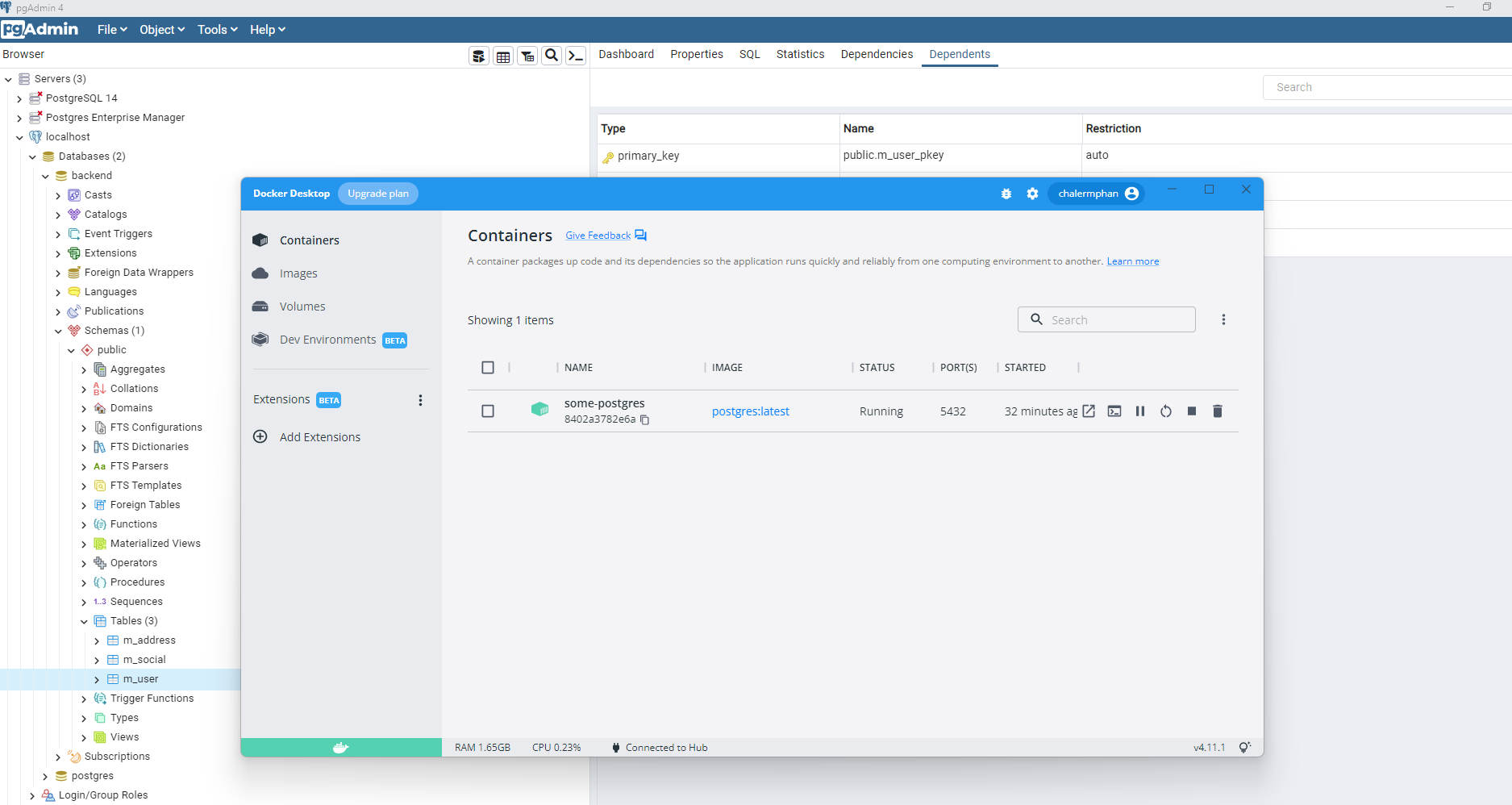The width and height of the screenshot is (1512, 805).
Task: Click the Learn more link
Action: tap(1132, 261)
